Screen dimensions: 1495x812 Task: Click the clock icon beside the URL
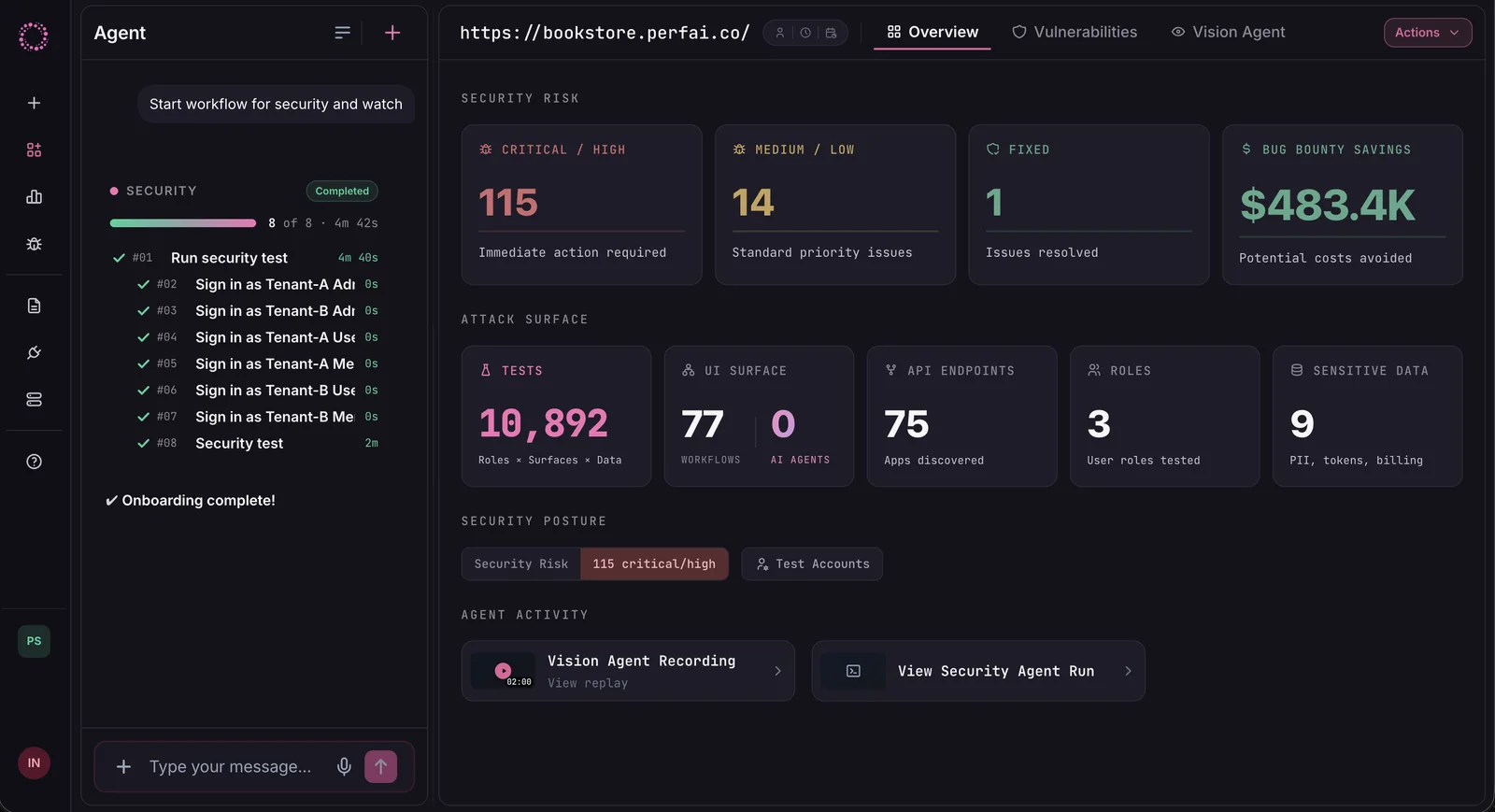click(x=805, y=33)
